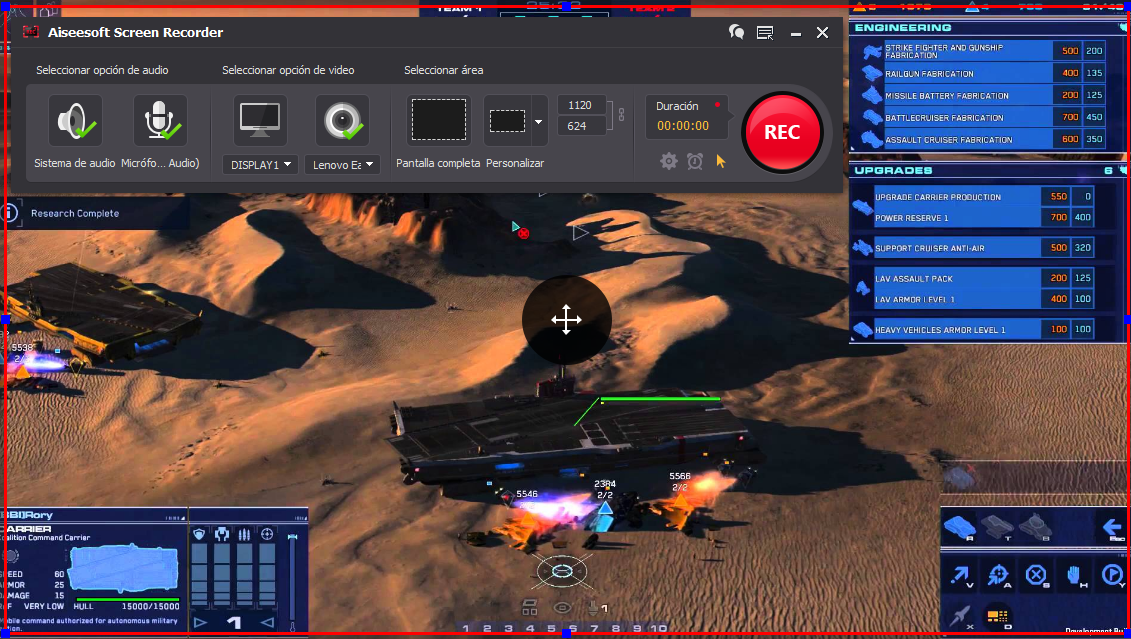Select the Attack Move command A
This screenshot has height=639, width=1131.
click(998, 576)
